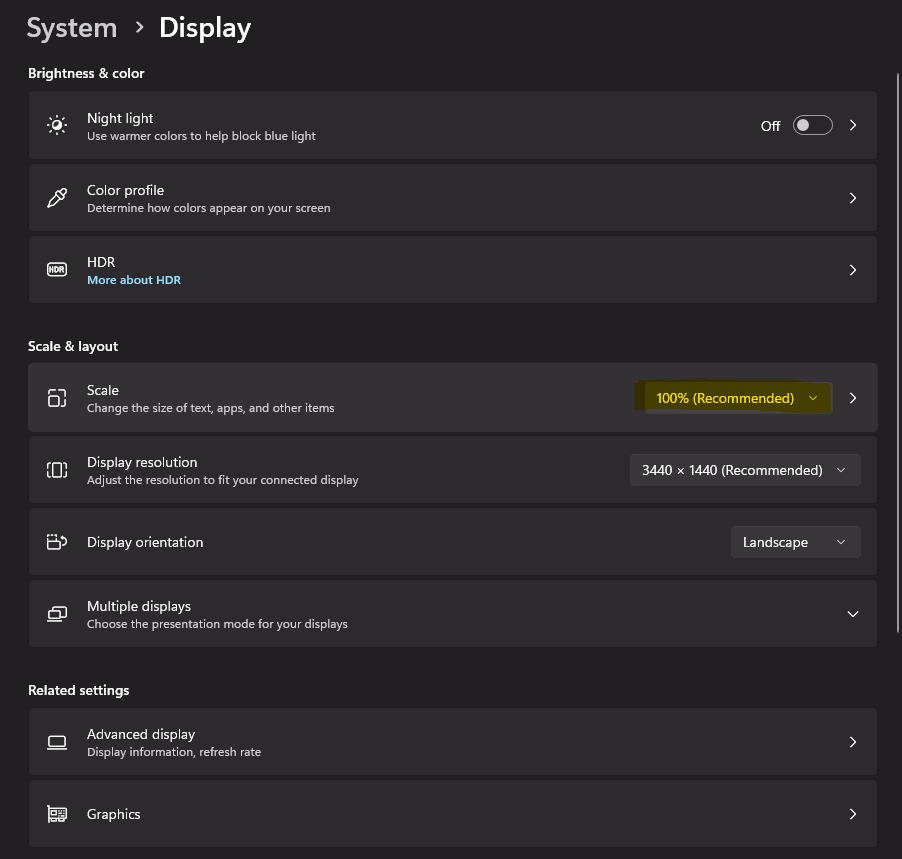Click the Display orientation icon
902x859 pixels.
point(57,542)
